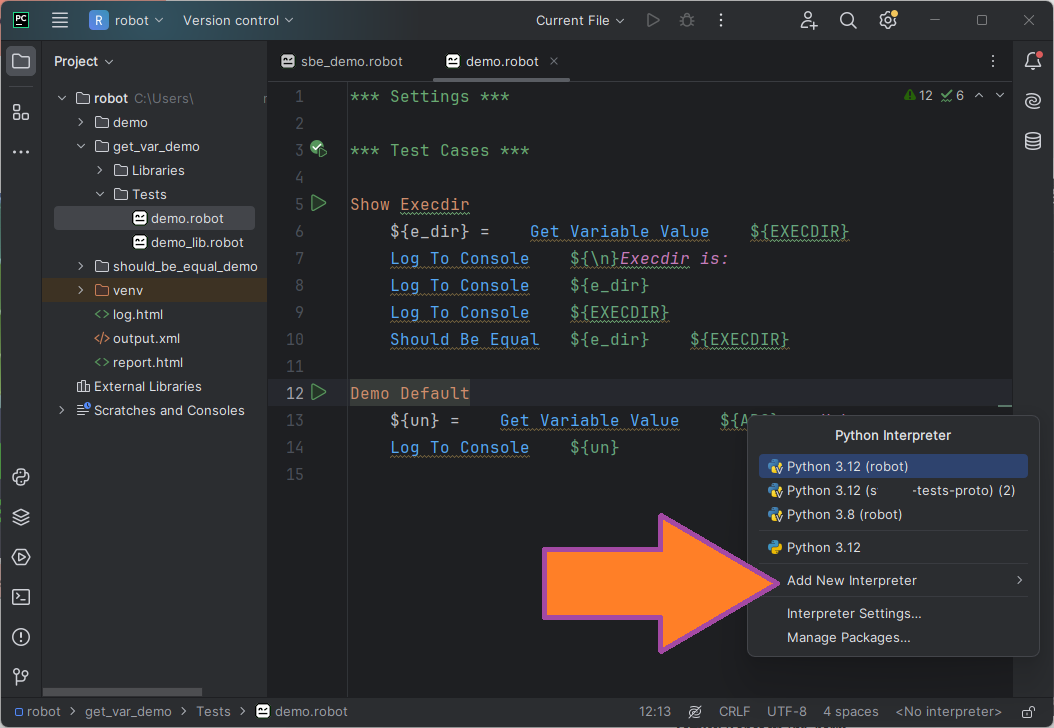
Task: Close the demo.robot tab
Action: 554,61
